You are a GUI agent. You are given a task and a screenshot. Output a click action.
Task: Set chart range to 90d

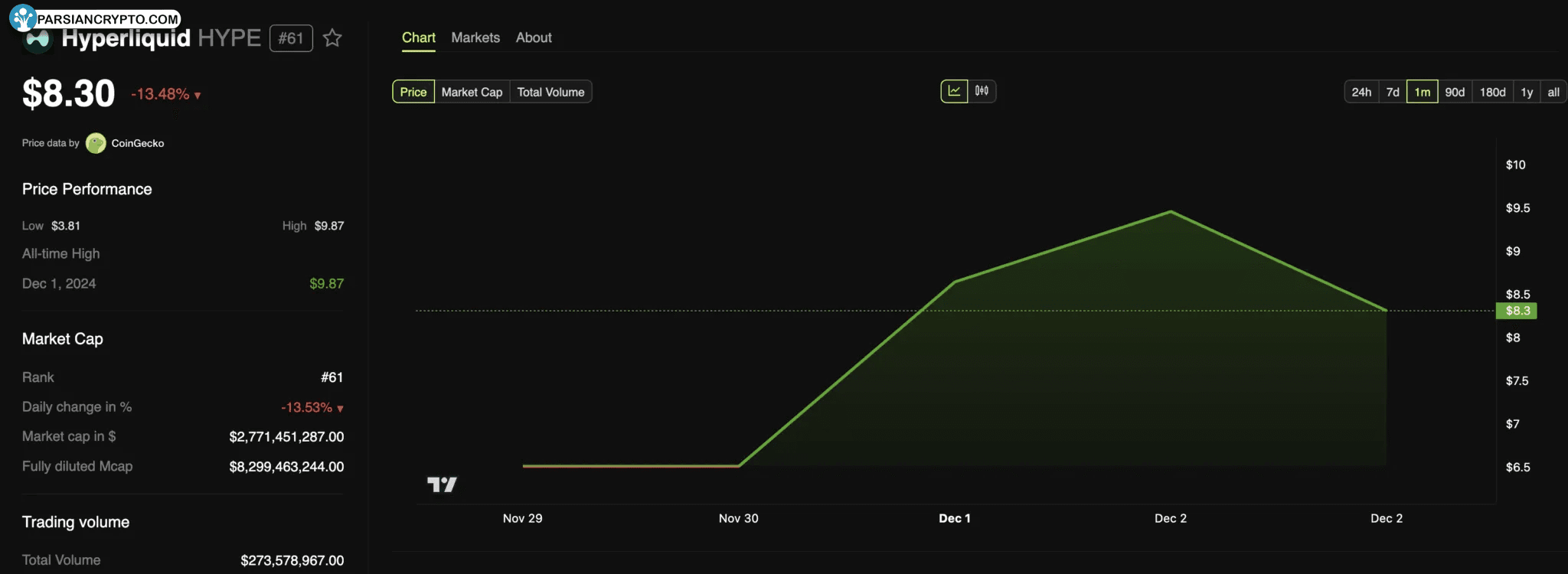1455,92
